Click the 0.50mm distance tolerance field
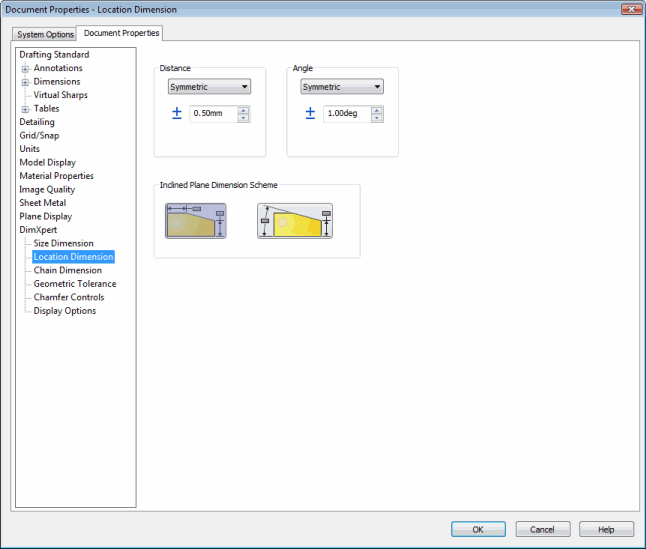The width and height of the screenshot is (646, 549). 213,113
